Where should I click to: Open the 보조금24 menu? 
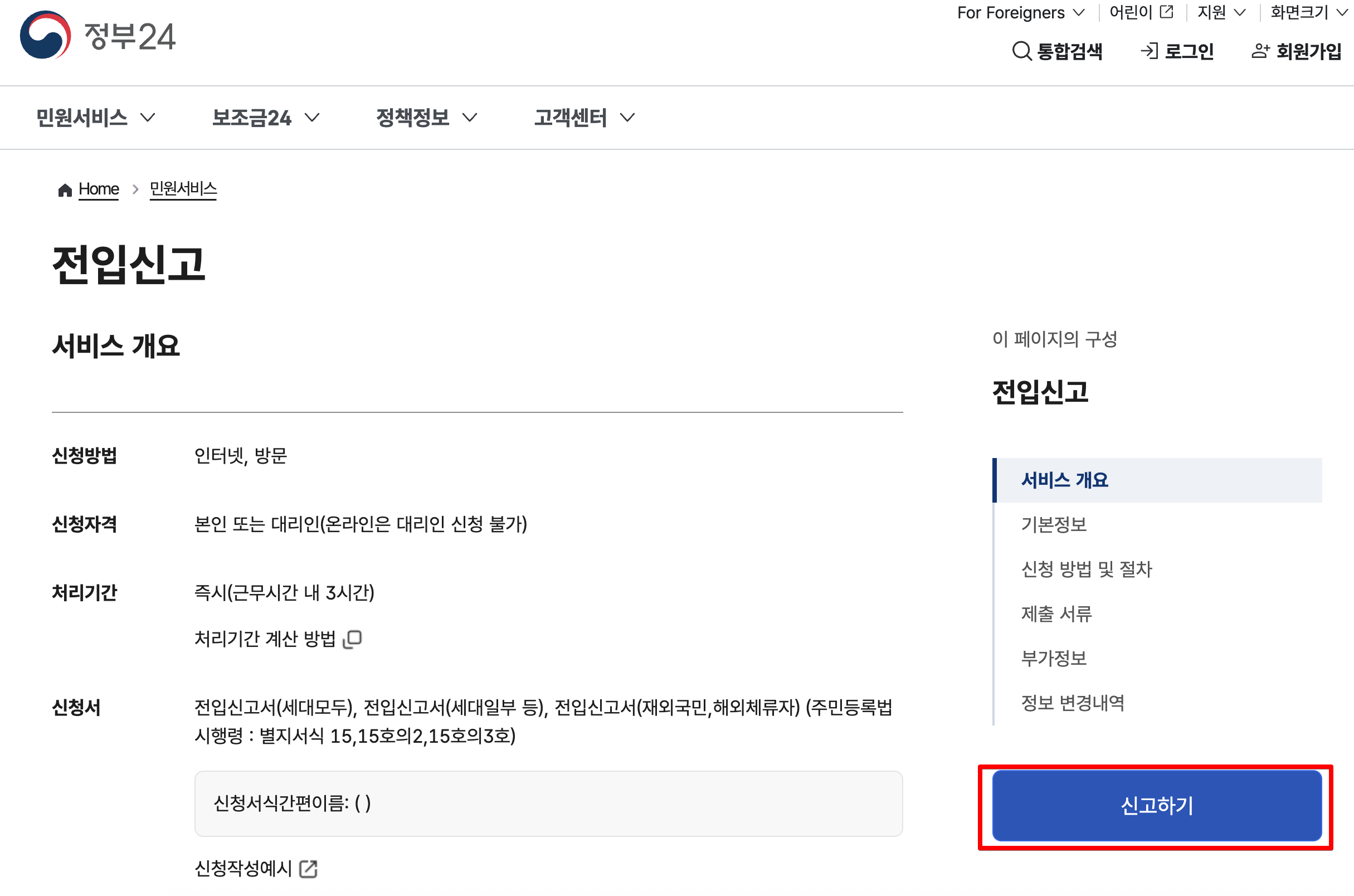(x=264, y=118)
